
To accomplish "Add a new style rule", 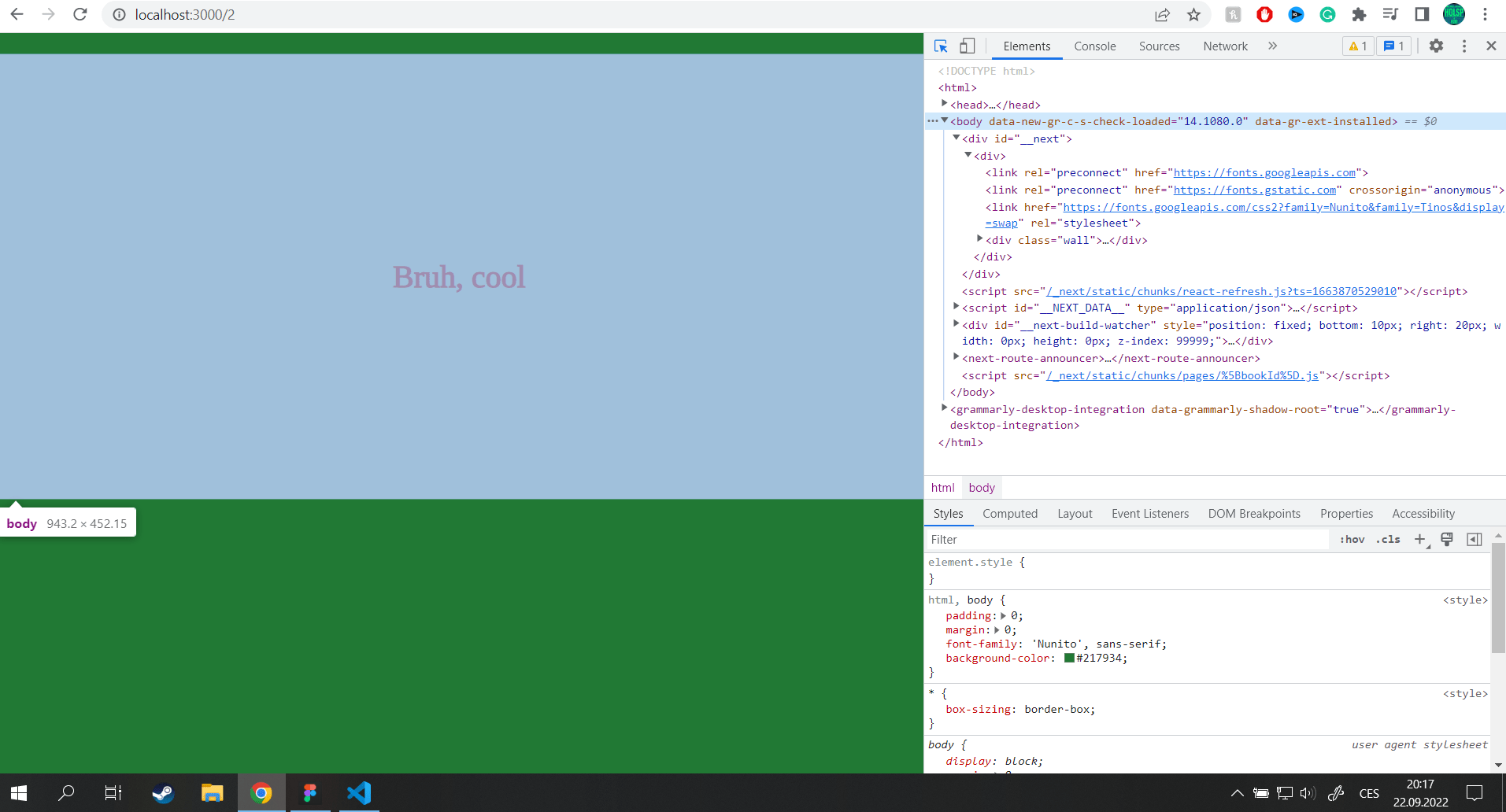I will pos(1419,540).
